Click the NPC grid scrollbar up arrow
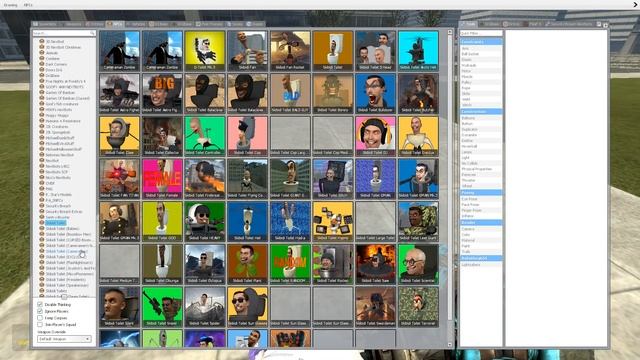Image resolution: width=640 pixels, height=360 pixels. pos(450,32)
